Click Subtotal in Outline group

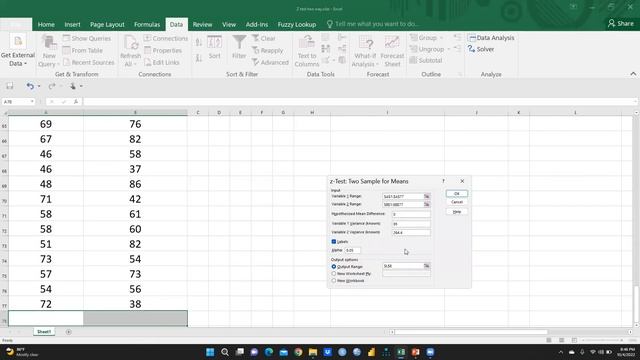pos(426,60)
